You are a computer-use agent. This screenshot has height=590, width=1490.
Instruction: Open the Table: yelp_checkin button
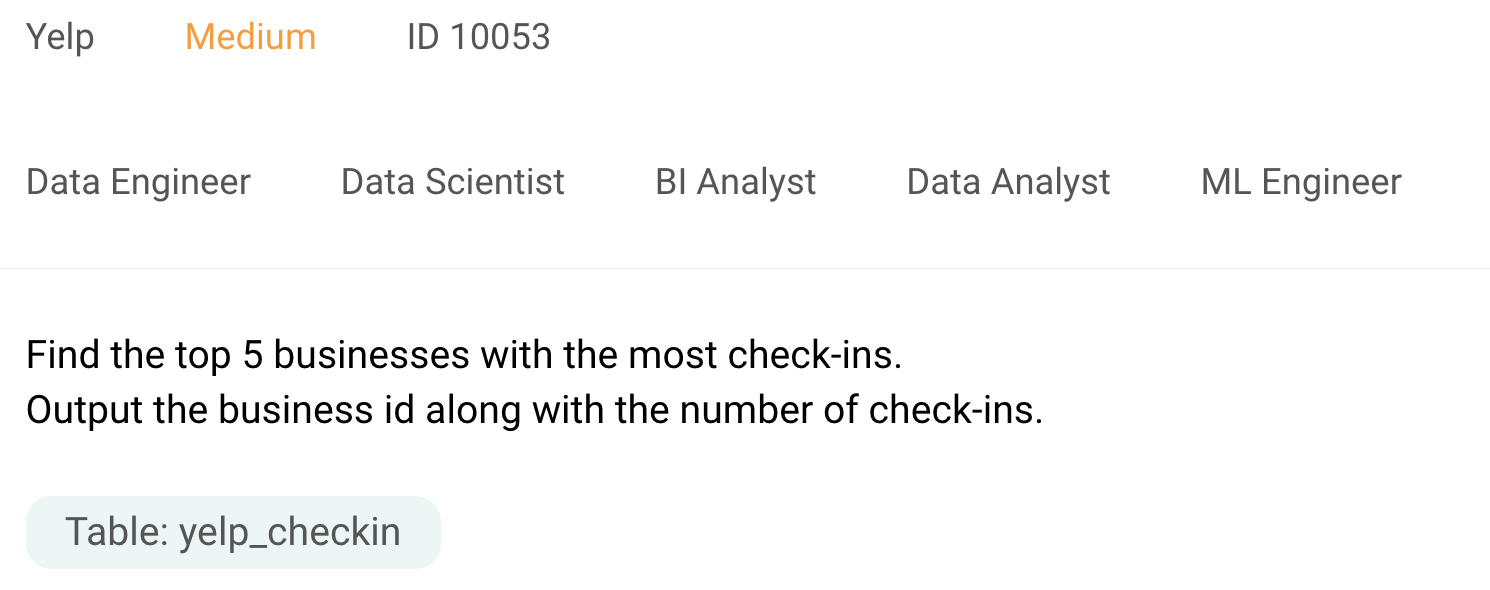coord(233,532)
